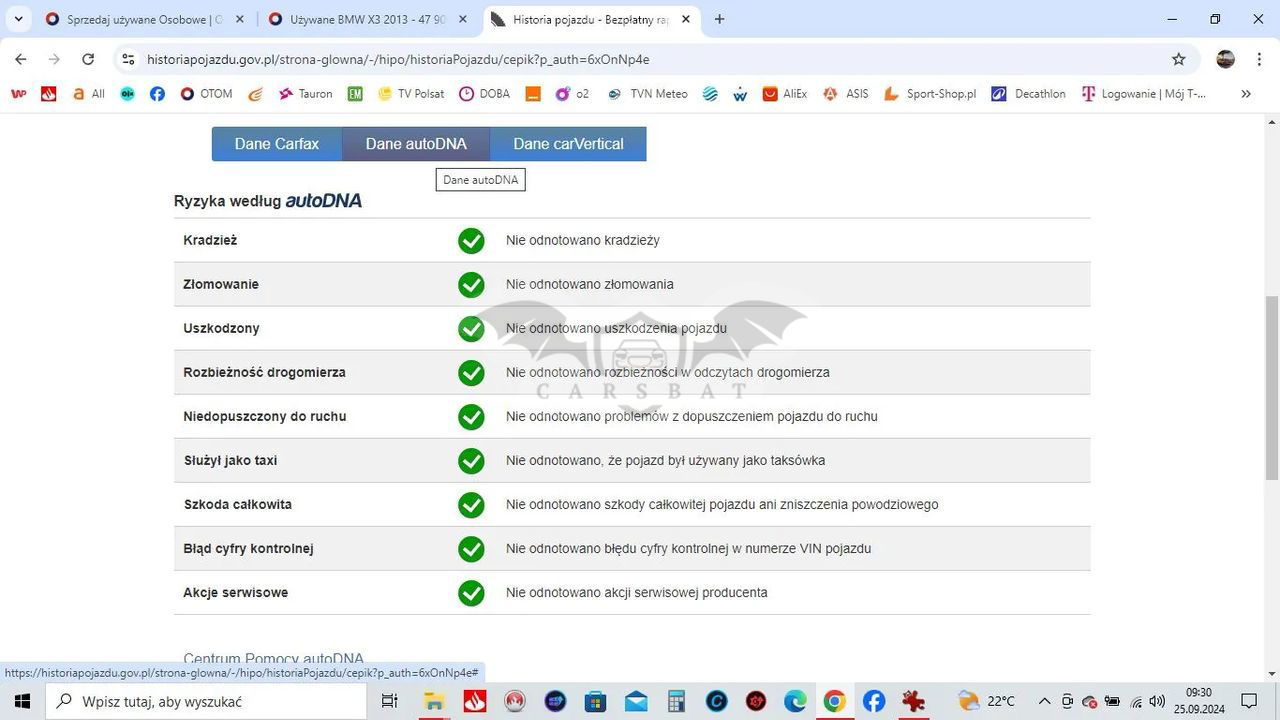Click the Tauron bookmark

[x=305, y=94]
